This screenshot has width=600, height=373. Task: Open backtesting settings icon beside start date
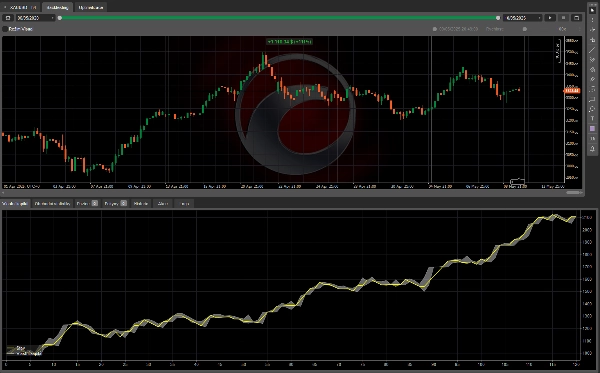(8, 18)
